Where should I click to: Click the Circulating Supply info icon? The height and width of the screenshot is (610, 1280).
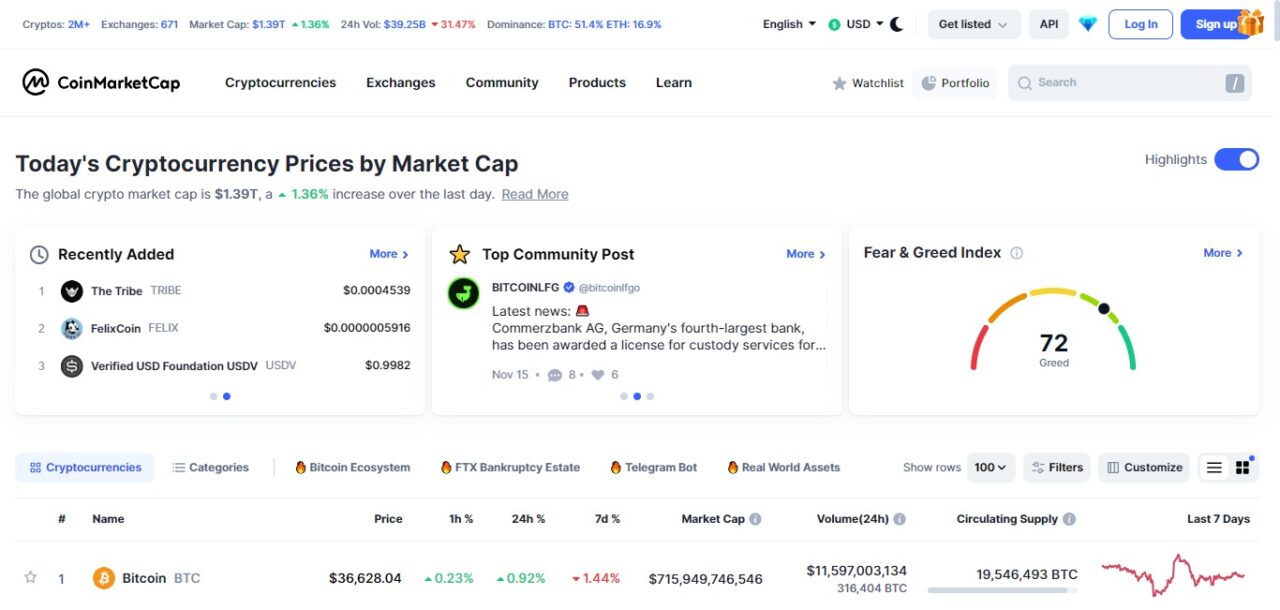click(1069, 519)
